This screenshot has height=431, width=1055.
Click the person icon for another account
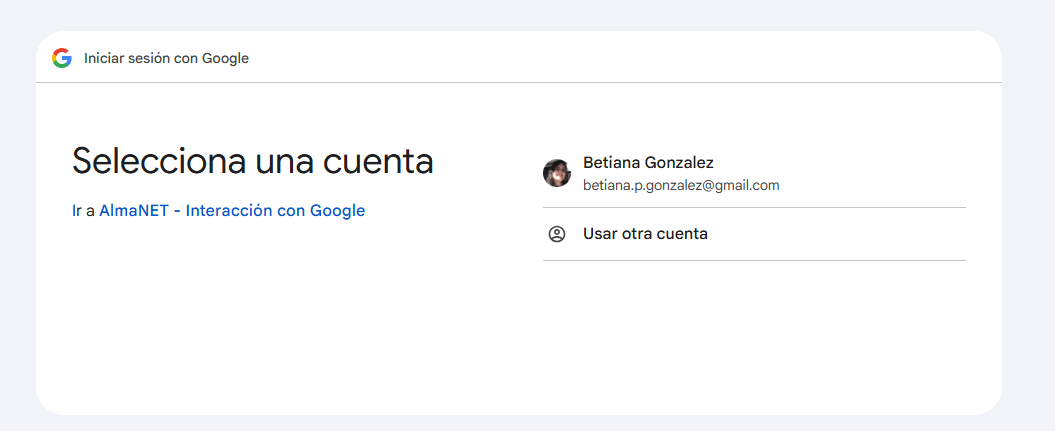point(557,234)
